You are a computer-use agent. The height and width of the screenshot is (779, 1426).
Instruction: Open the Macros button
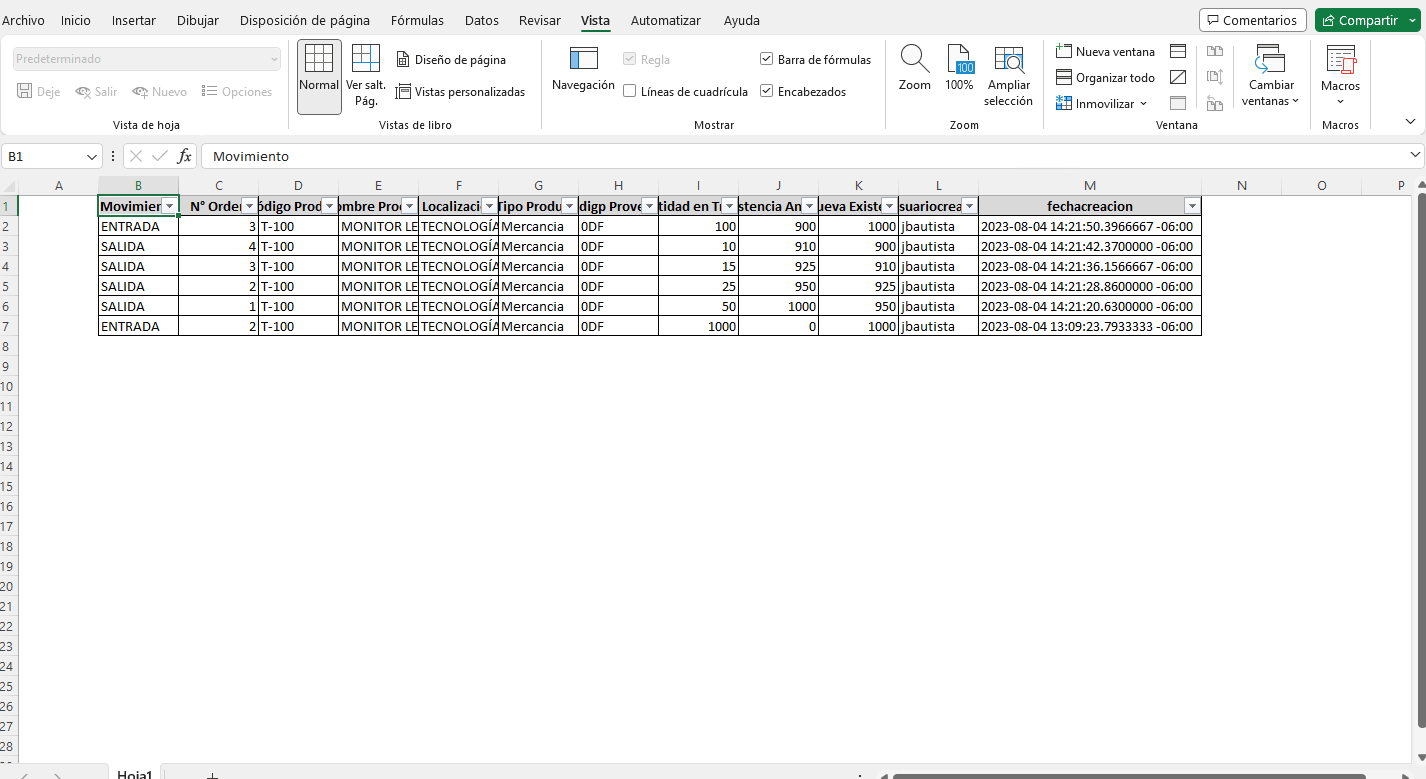click(1340, 76)
